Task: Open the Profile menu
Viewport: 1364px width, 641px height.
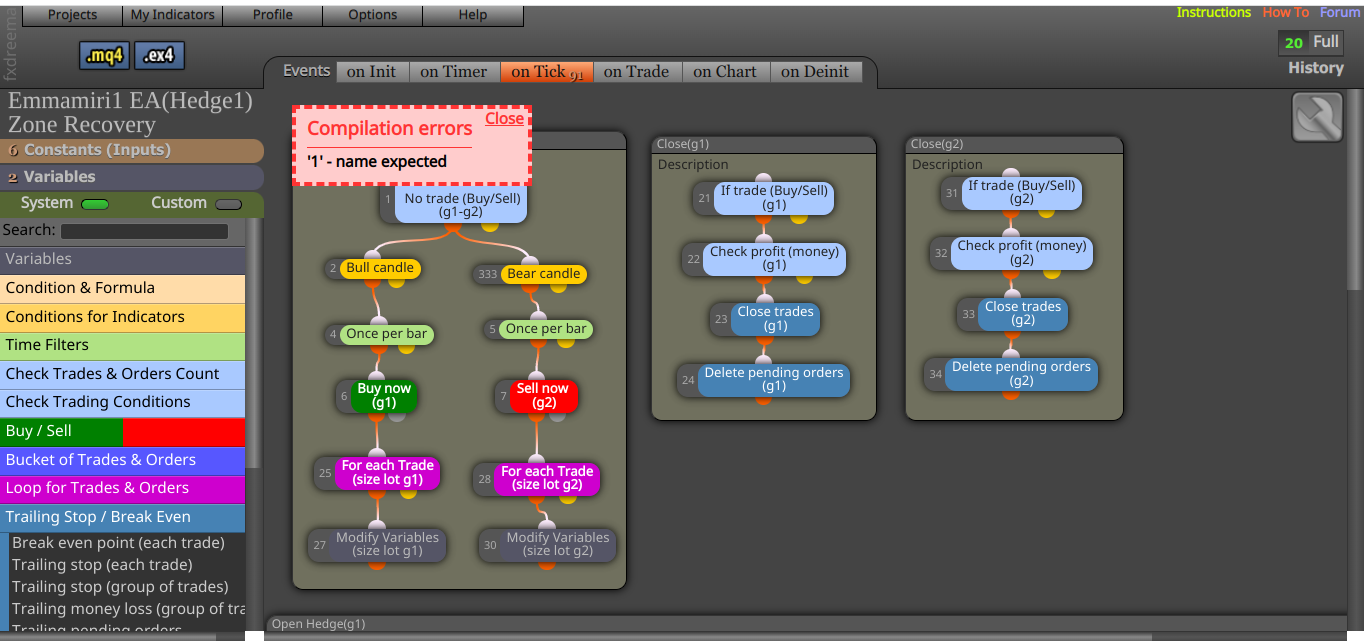Action: tap(273, 15)
